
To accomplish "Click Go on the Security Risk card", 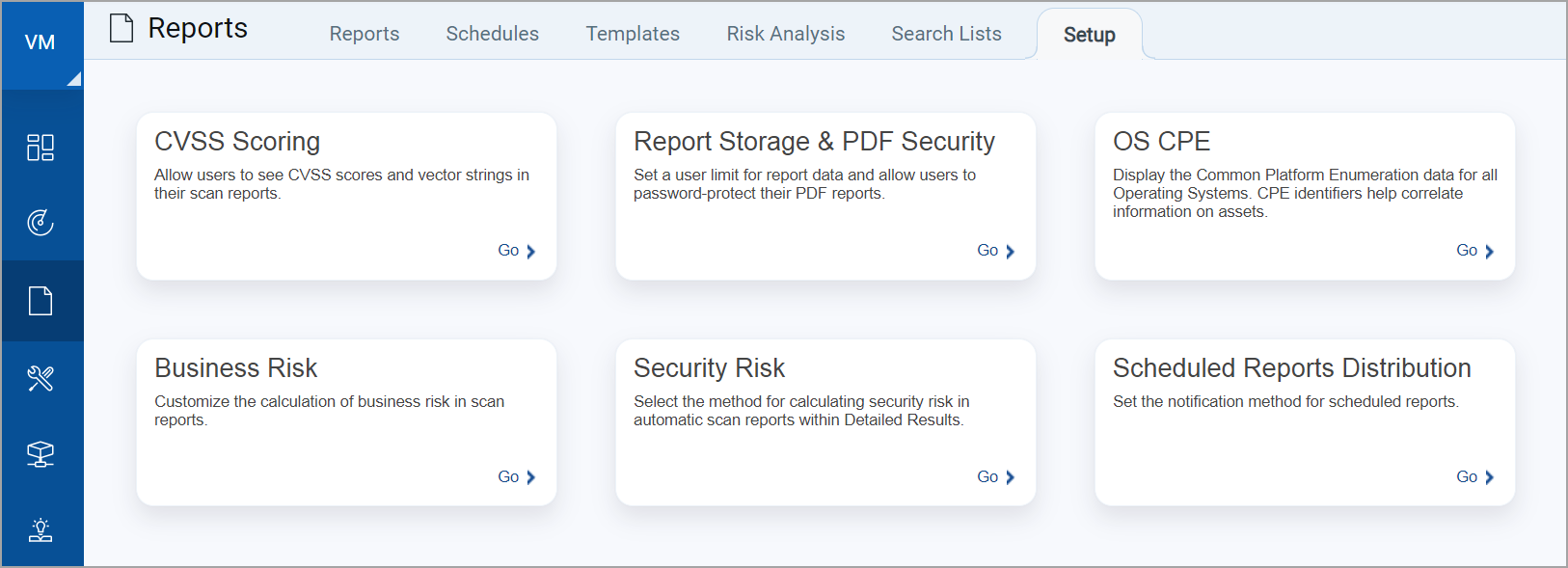I will point(994,476).
